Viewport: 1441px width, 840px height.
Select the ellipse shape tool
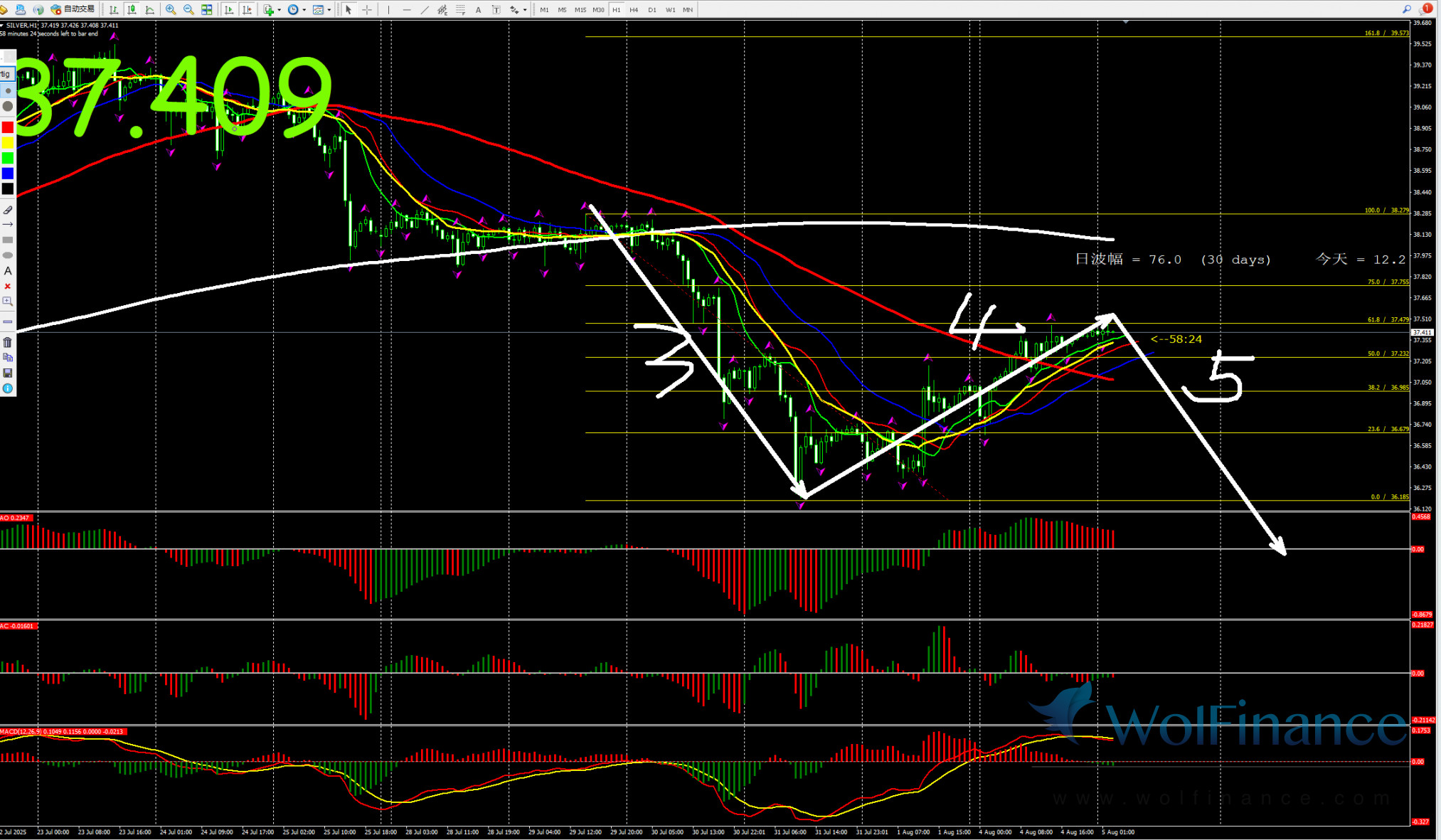point(8,255)
